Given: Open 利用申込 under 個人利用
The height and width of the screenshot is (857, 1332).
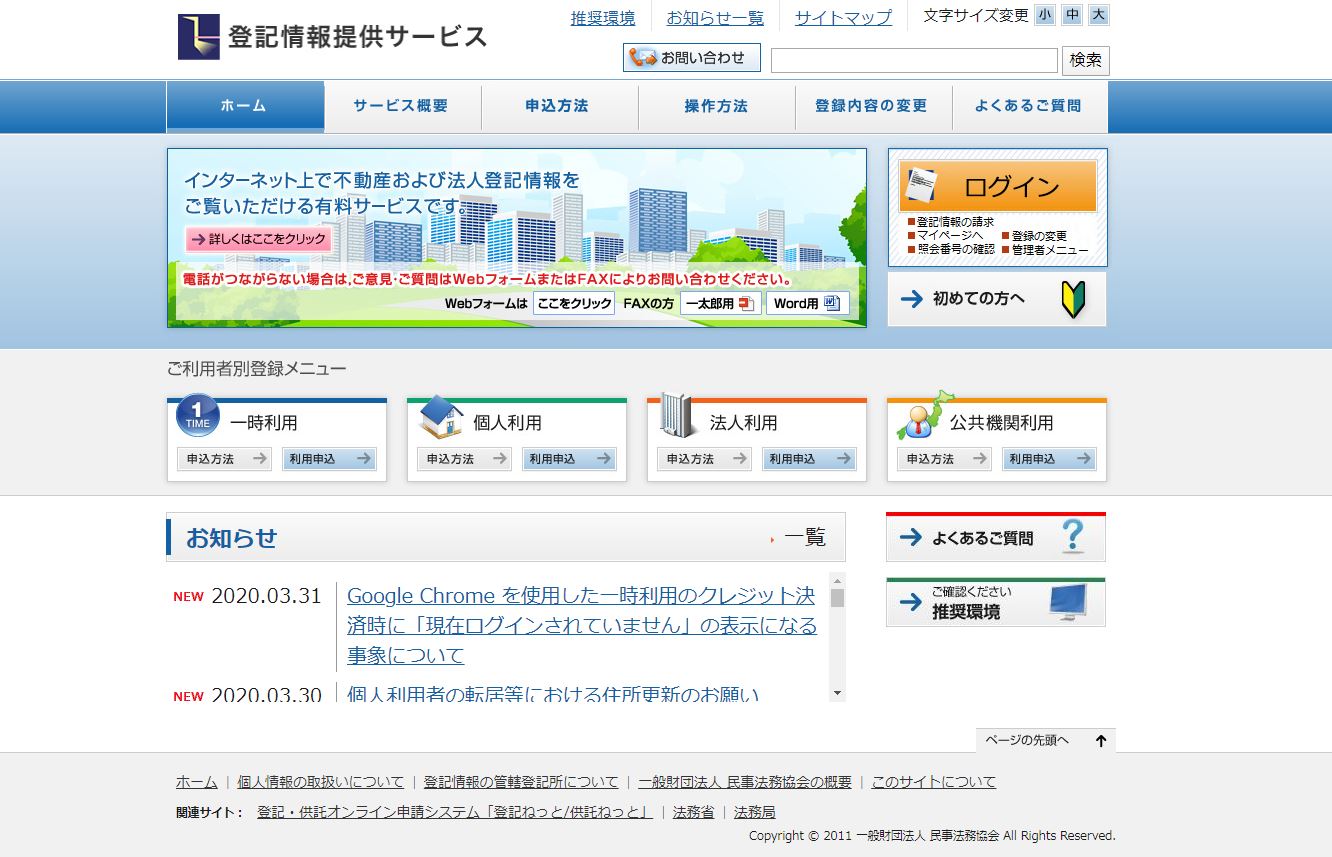Looking at the screenshot, I should click(x=569, y=459).
